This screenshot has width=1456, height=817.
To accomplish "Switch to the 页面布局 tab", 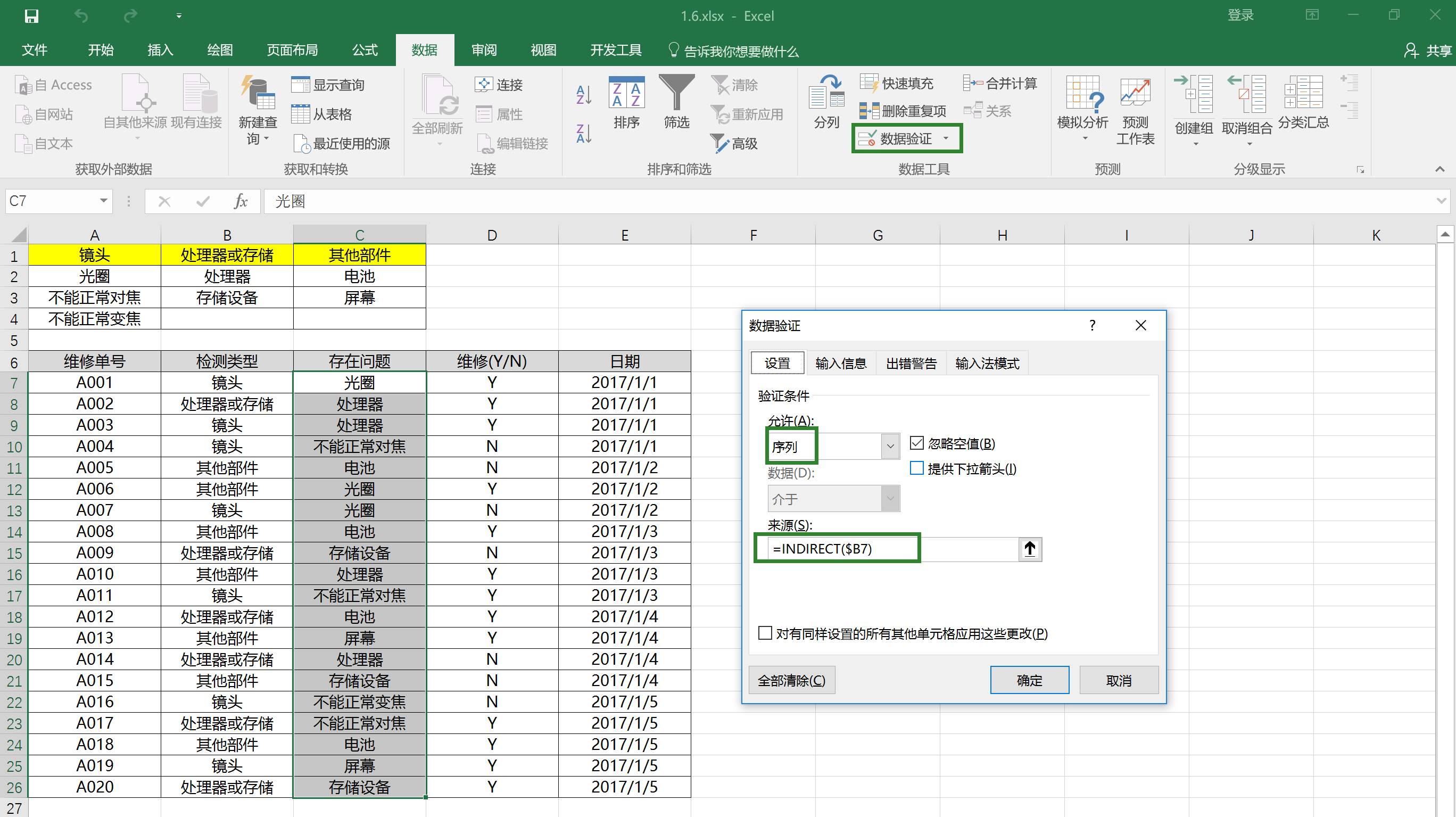I will (292, 51).
